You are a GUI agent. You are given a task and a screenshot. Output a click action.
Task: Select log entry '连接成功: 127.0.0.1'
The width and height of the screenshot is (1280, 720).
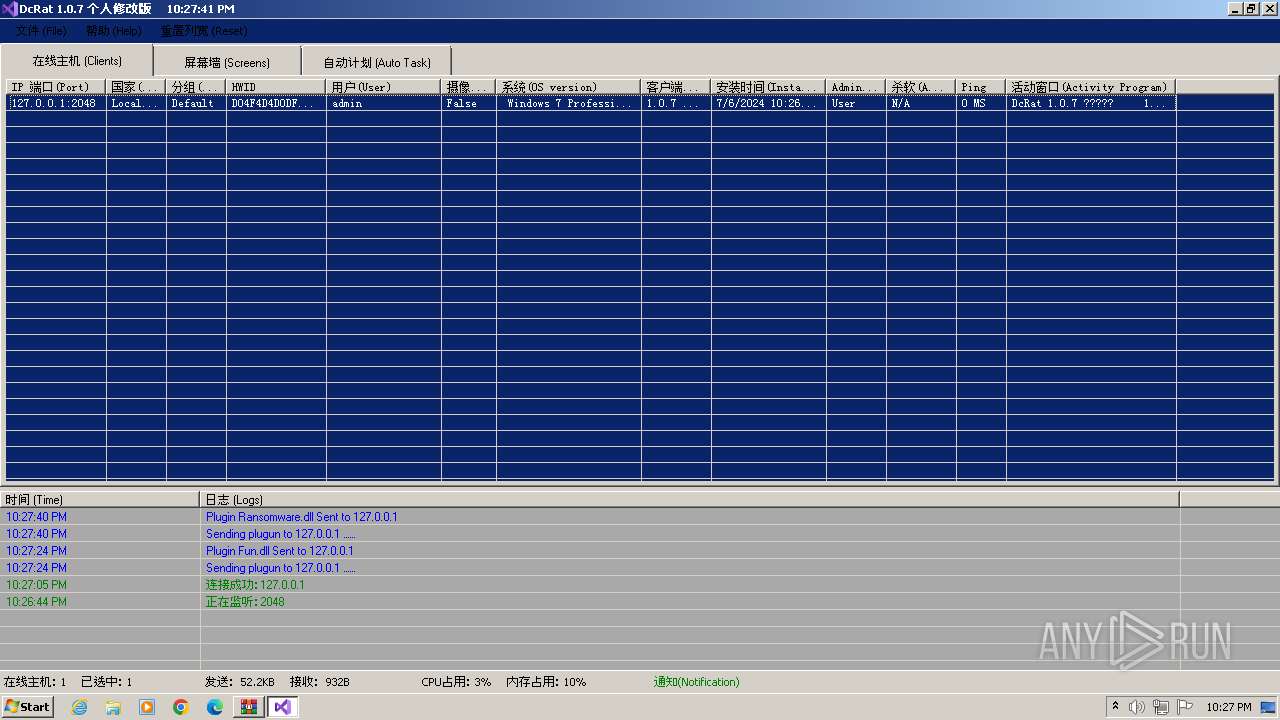255,585
